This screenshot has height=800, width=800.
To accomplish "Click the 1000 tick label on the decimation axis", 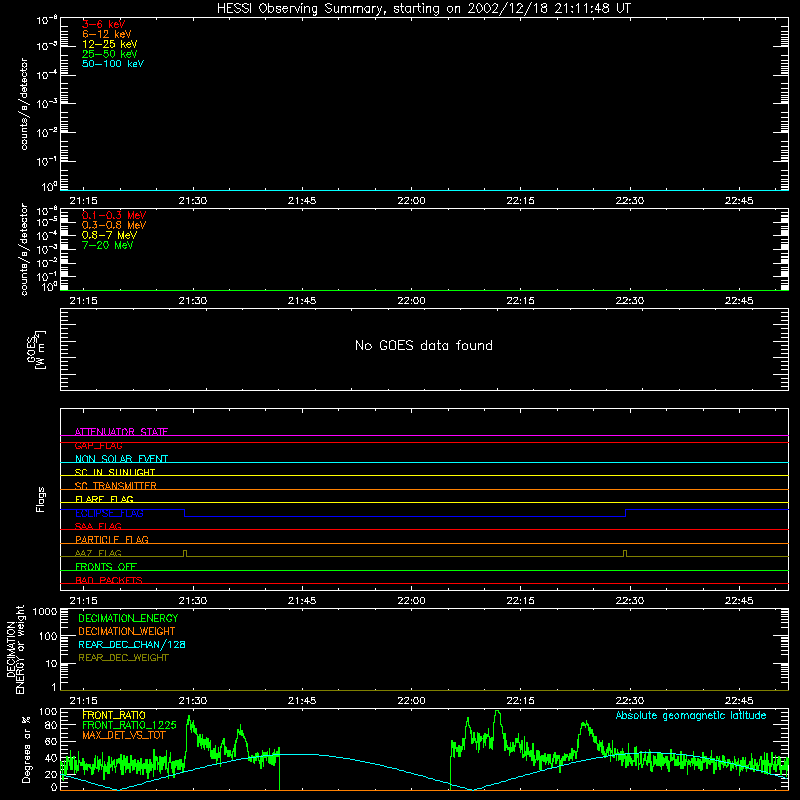I will coord(45,612).
